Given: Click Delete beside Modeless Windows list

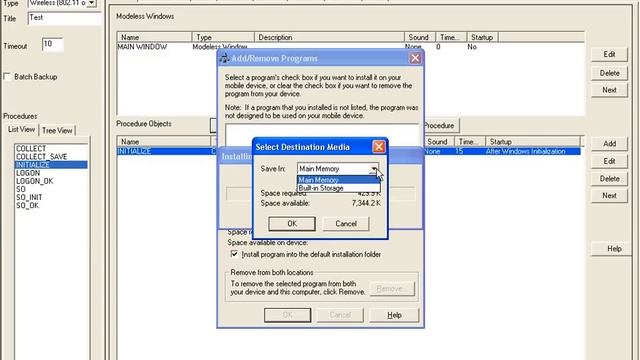Looking at the screenshot, I should 609,73.
